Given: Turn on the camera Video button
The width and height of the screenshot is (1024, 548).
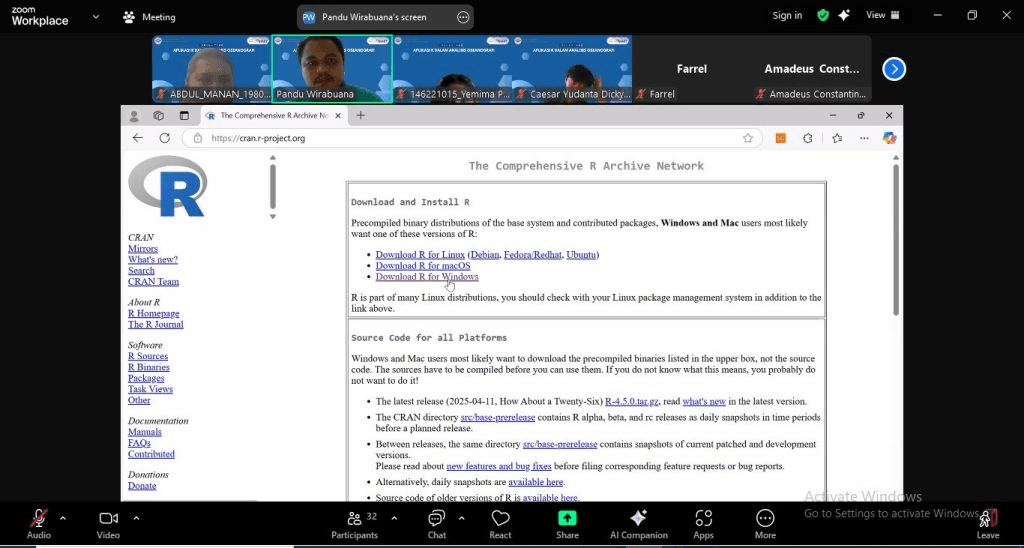Looking at the screenshot, I should pos(108,523).
